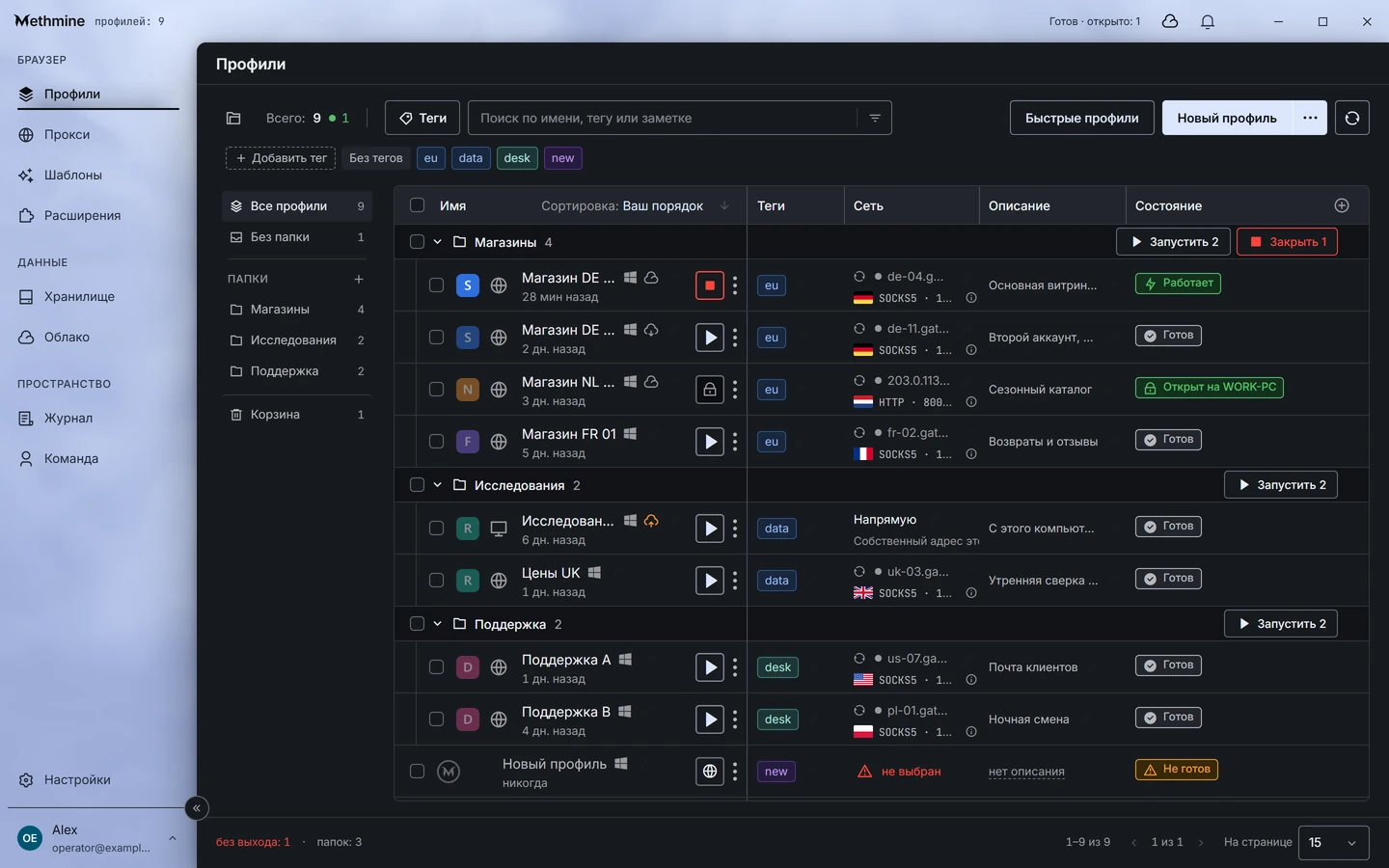Focus the profile search field
The image size is (1389, 868).
[662, 118]
